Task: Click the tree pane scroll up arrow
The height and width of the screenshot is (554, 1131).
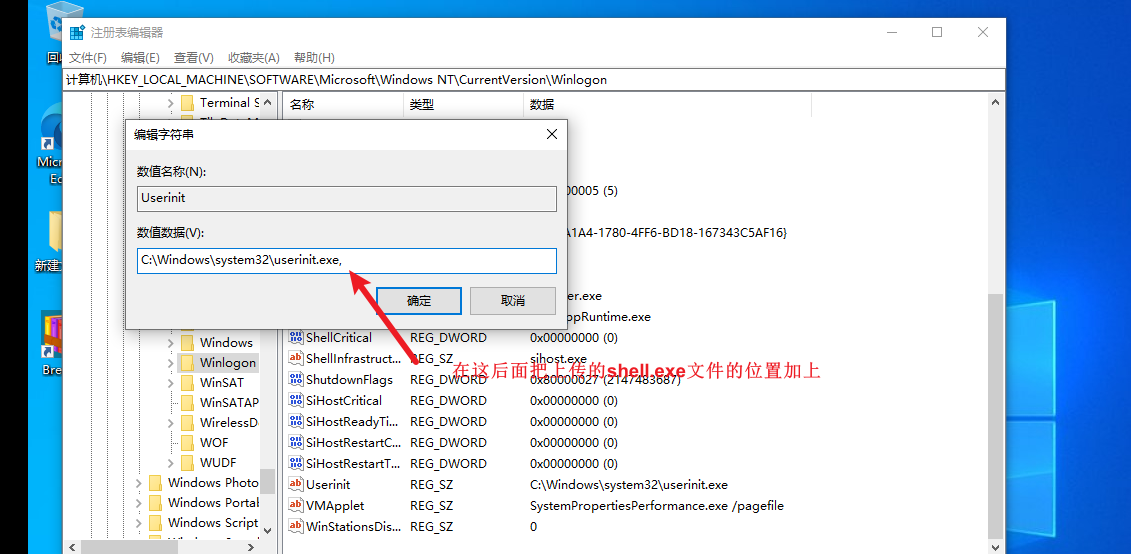Action: [268, 102]
